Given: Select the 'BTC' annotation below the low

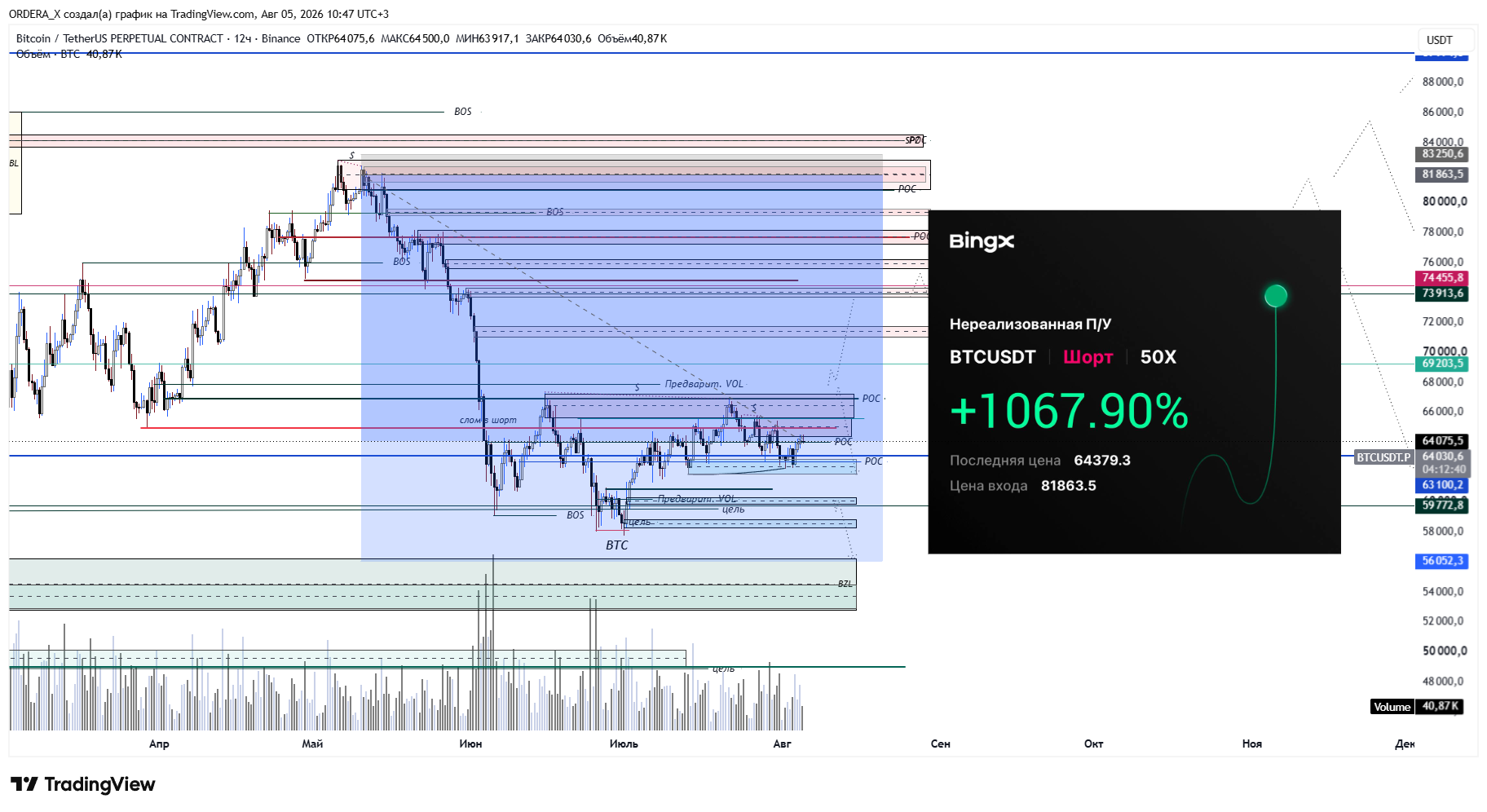Looking at the screenshot, I should [x=617, y=545].
